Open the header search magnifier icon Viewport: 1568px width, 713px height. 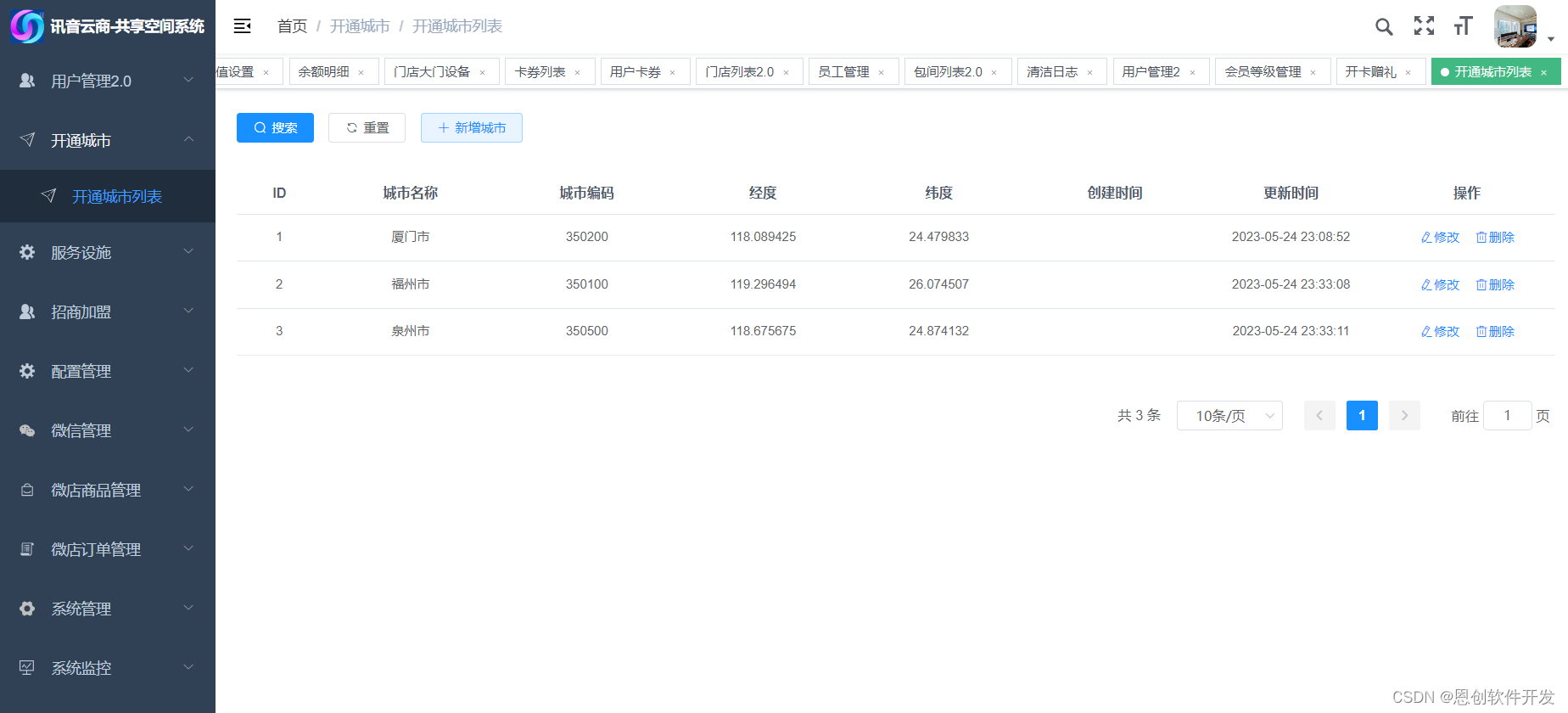[x=1384, y=27]
